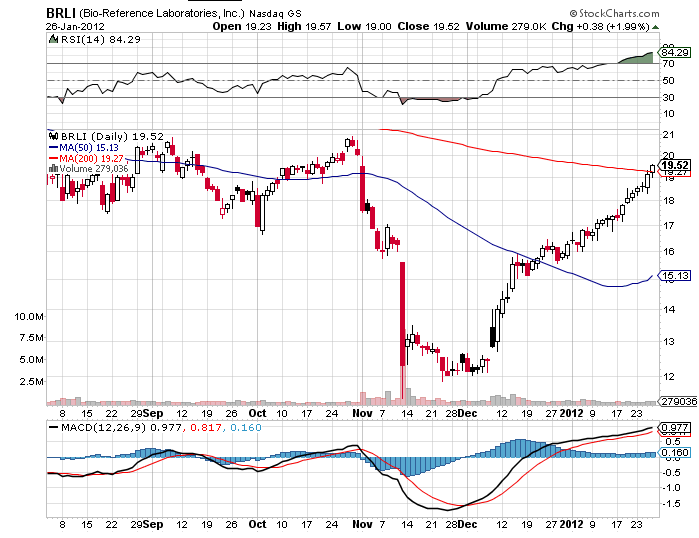
Task: Select the BRLI ticker title
Action: 61,13
